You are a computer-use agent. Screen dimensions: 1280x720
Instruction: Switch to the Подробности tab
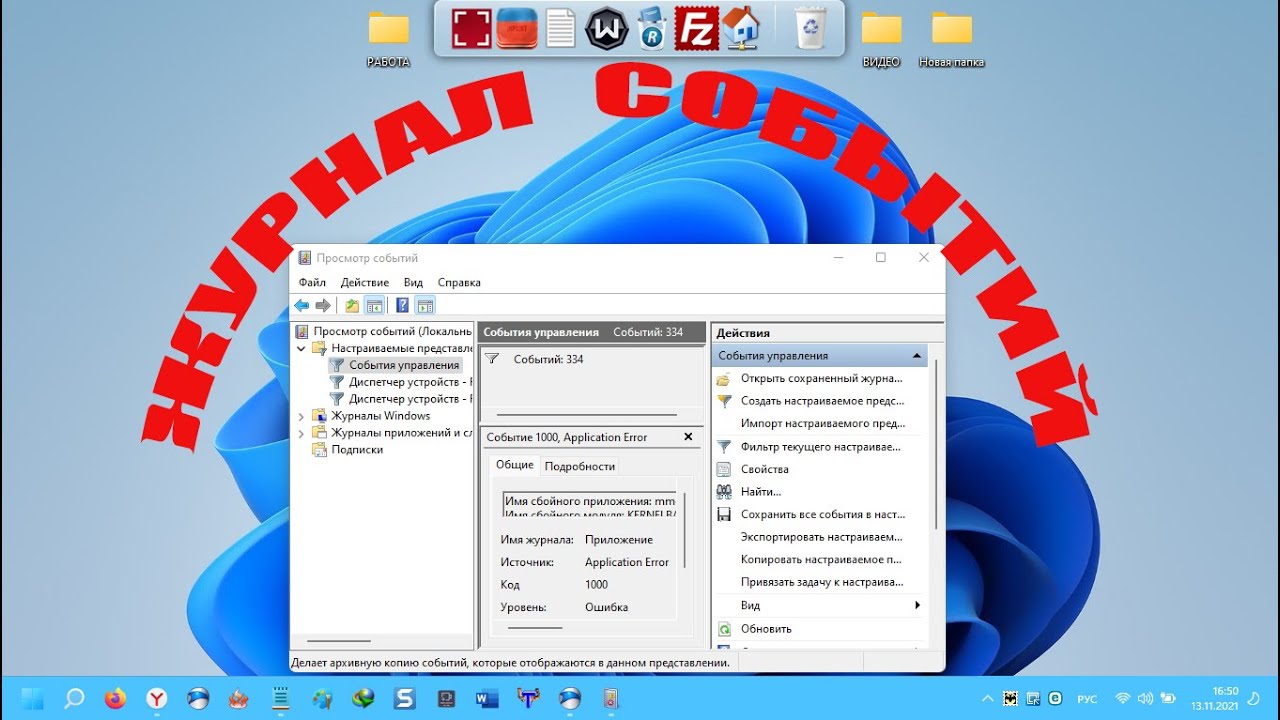[x=580, y=466]
